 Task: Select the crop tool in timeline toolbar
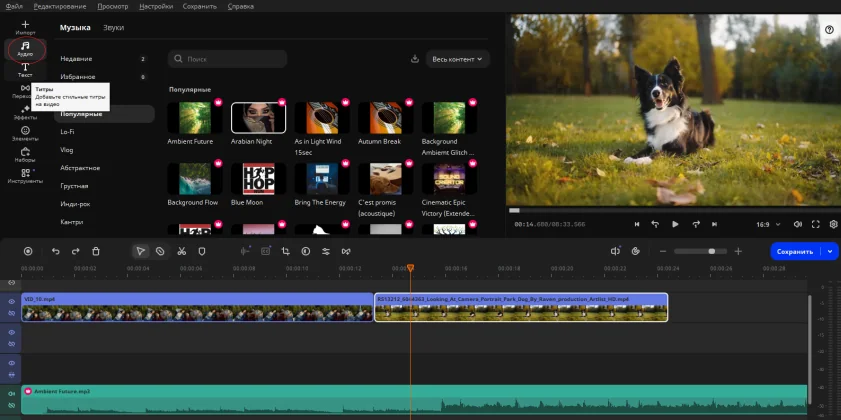(x=285, y=251)
